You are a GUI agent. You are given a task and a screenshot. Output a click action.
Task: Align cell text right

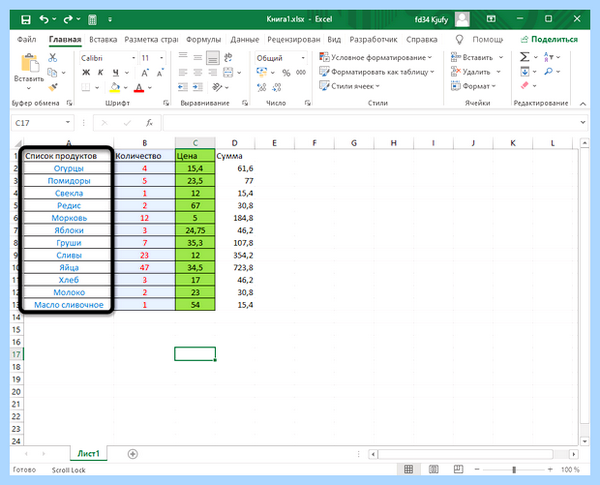pos(212,72)
